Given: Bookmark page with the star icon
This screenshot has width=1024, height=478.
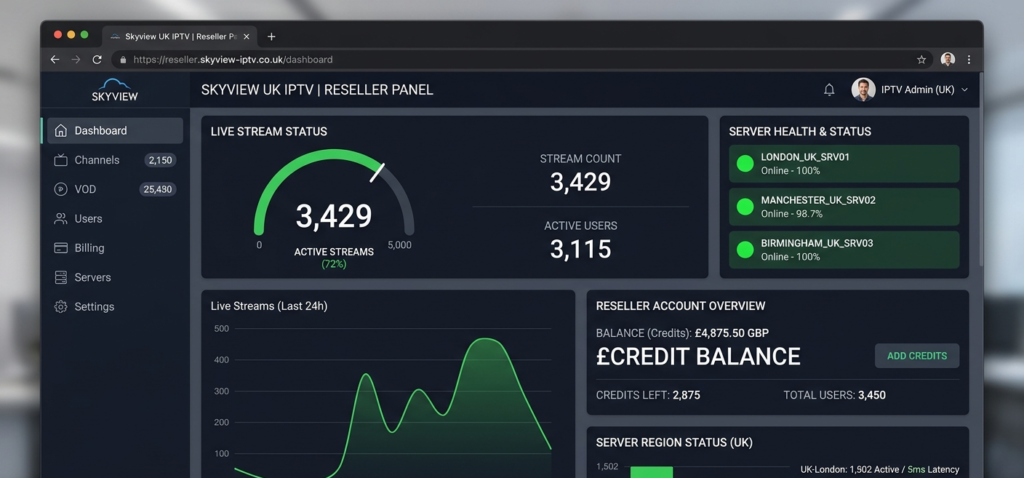Looking at the screenshot, I should point(921,59).
